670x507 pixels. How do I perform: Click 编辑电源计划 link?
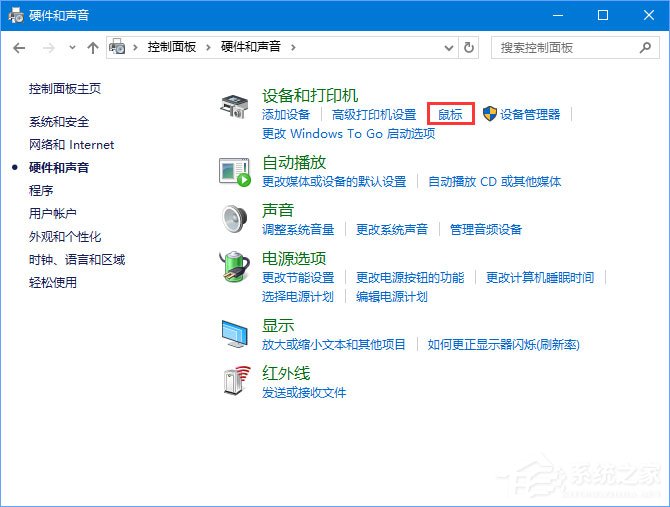pyautogui.click(x=392, y=297)
